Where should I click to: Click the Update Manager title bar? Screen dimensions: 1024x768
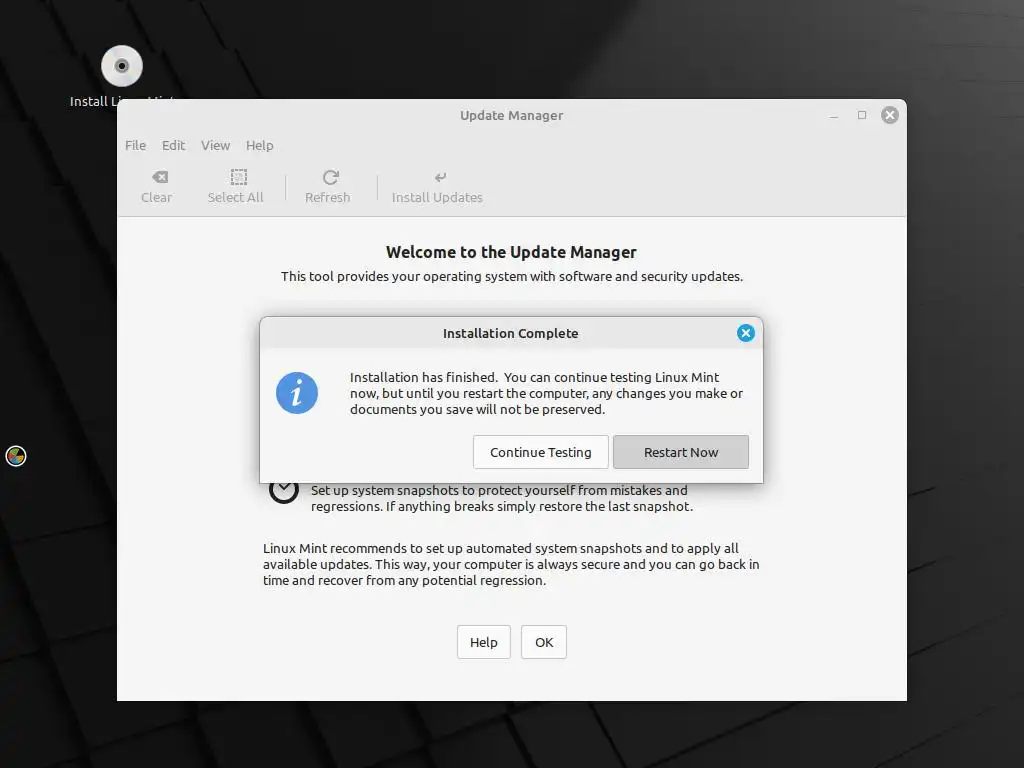point(511,116)
